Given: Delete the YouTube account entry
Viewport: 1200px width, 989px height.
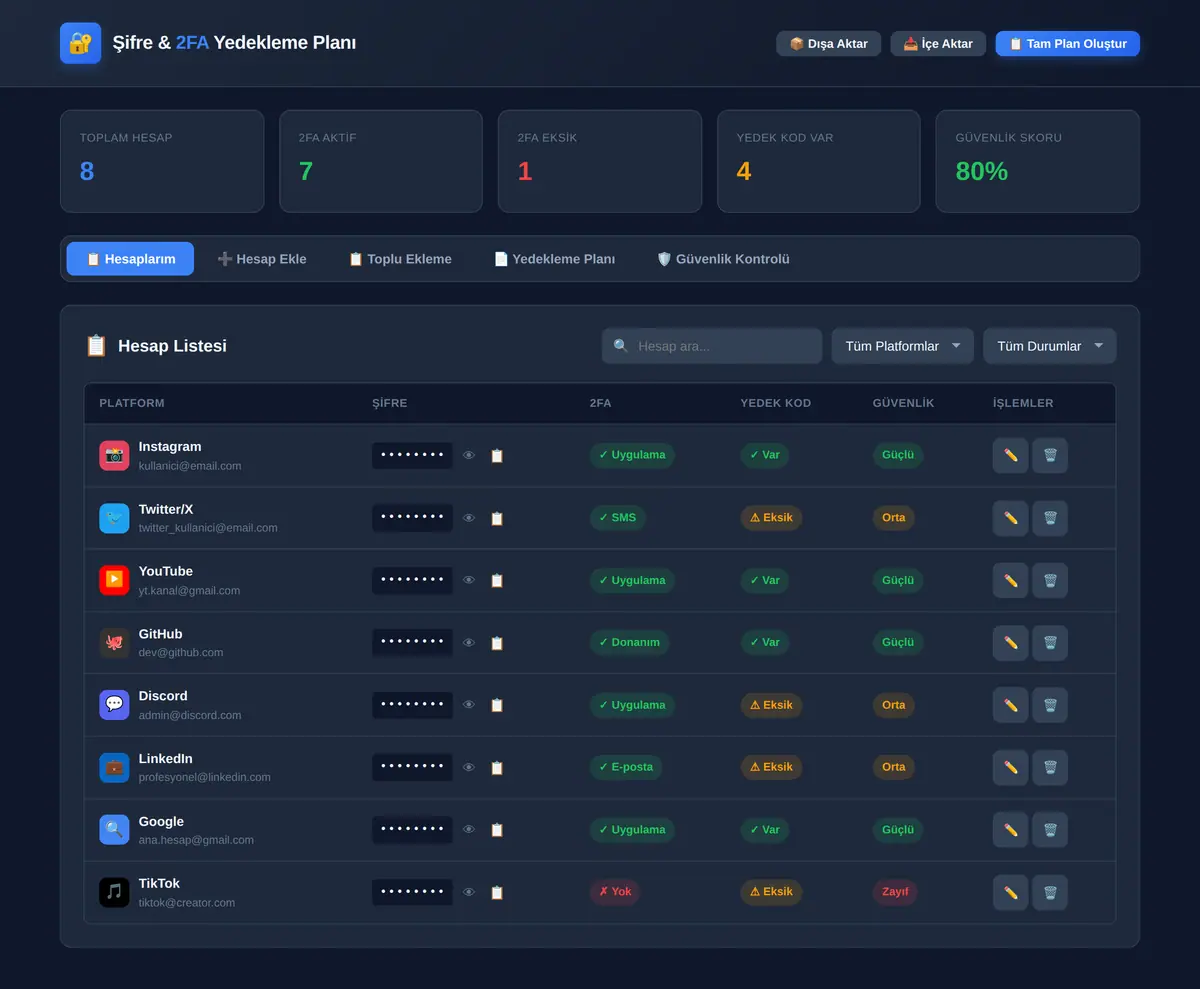Looking at the screenshot, I should [1050, 580].
